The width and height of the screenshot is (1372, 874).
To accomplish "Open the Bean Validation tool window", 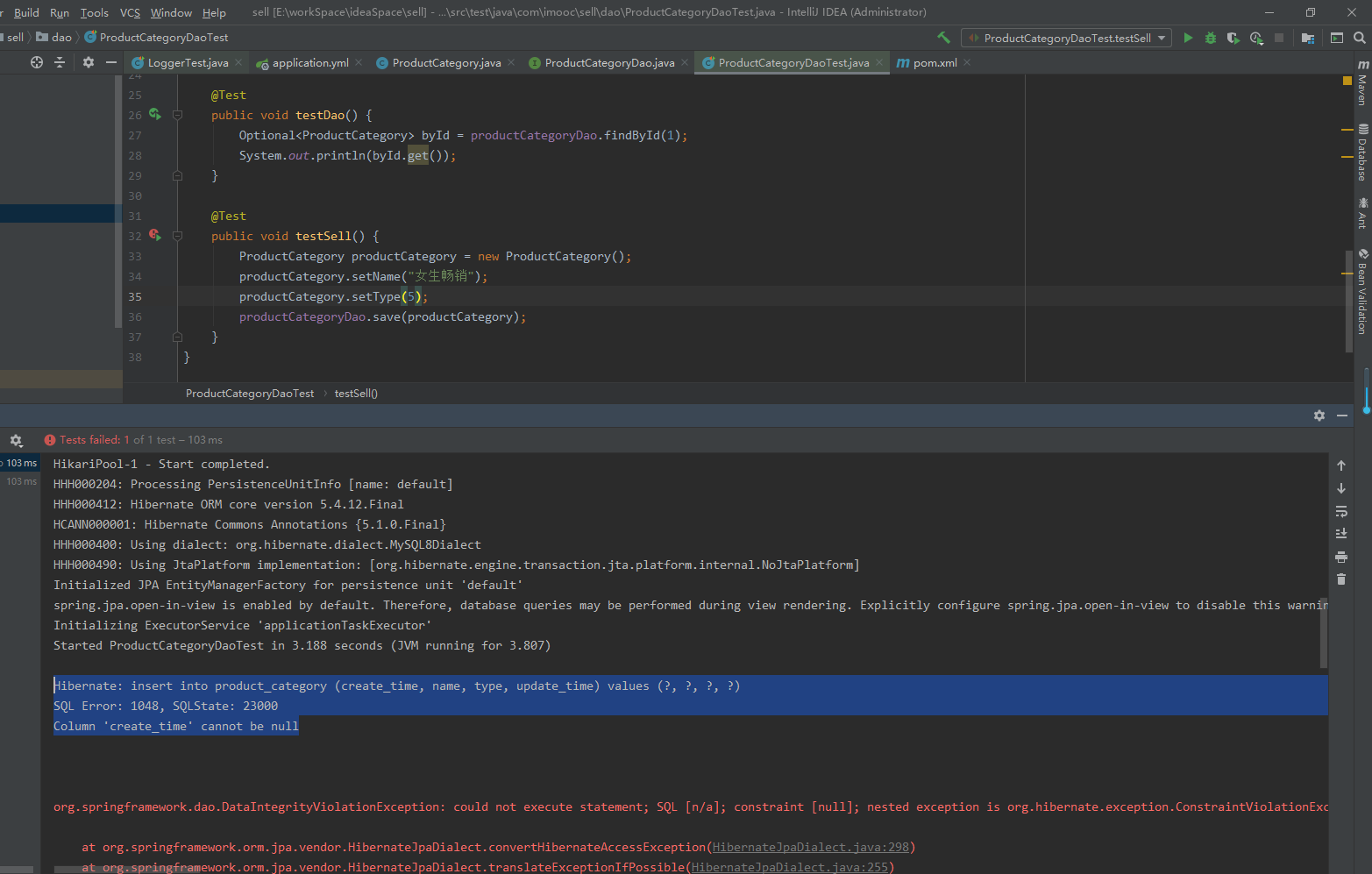I will (x=1362, y=291).
